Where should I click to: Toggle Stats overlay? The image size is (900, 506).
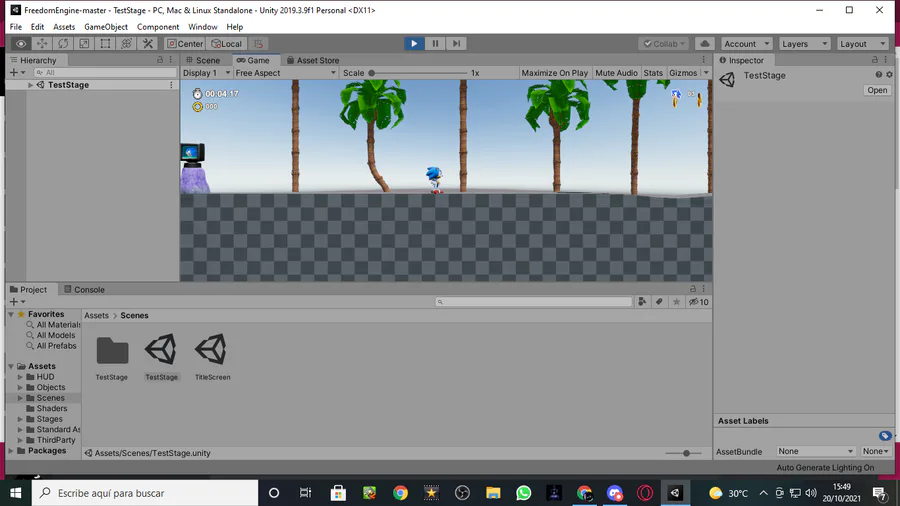point(653,73)
